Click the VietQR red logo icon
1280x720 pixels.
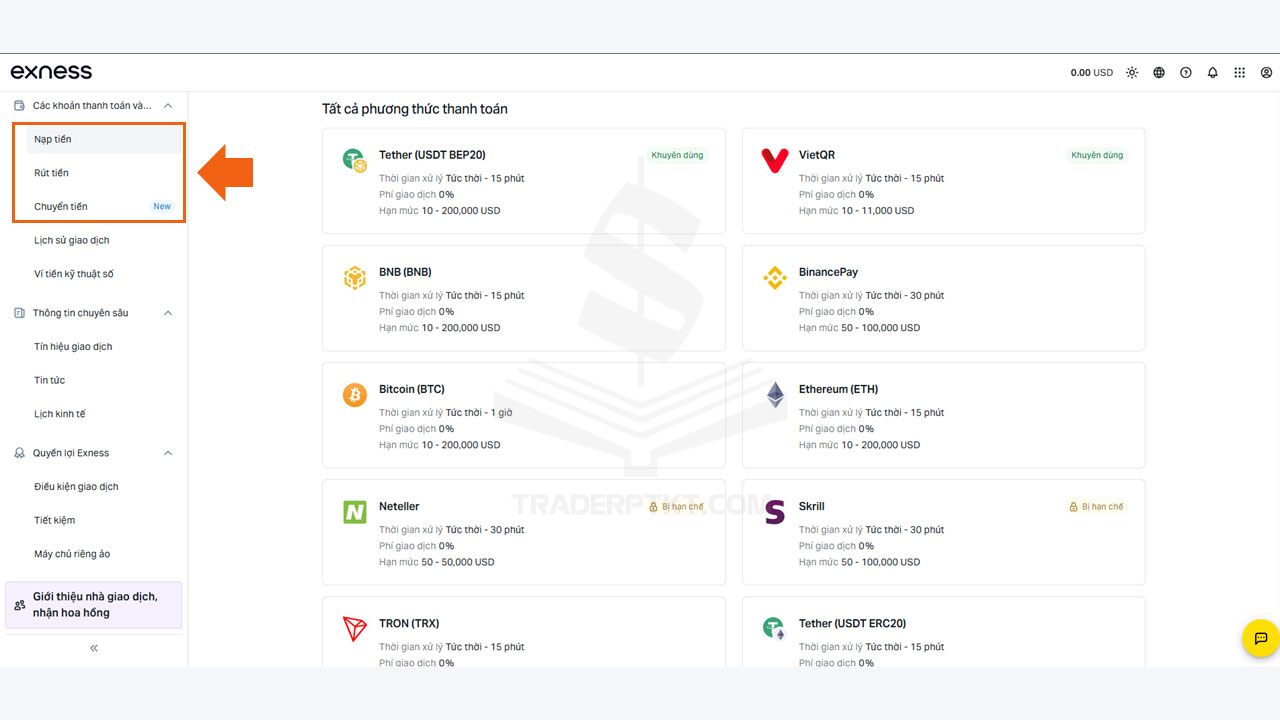pyautogui.click(x=775, y=160)
